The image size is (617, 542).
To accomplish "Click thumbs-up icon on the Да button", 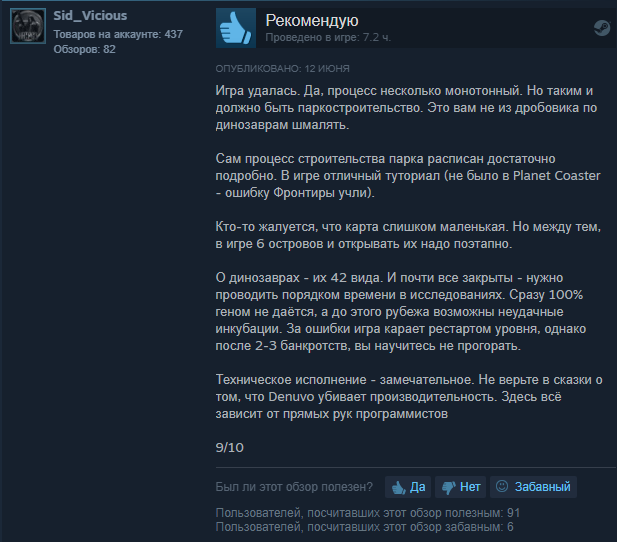I will [x=399, y=488].
